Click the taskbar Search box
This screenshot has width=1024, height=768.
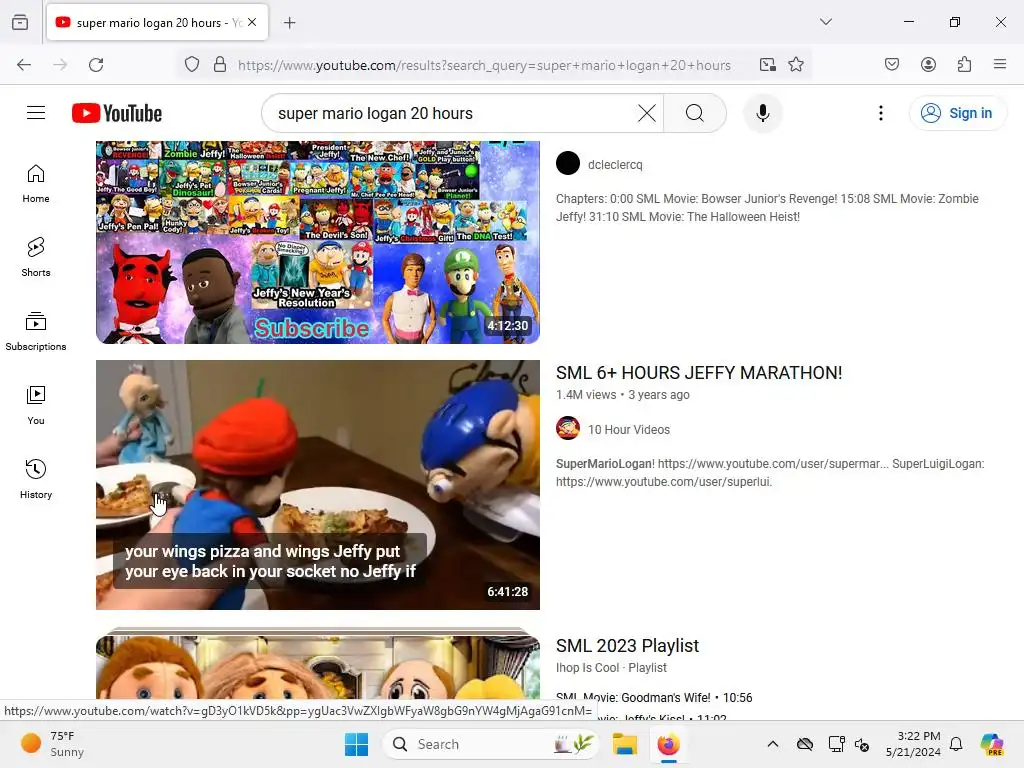pyautogui.click(x=490, y=744)
